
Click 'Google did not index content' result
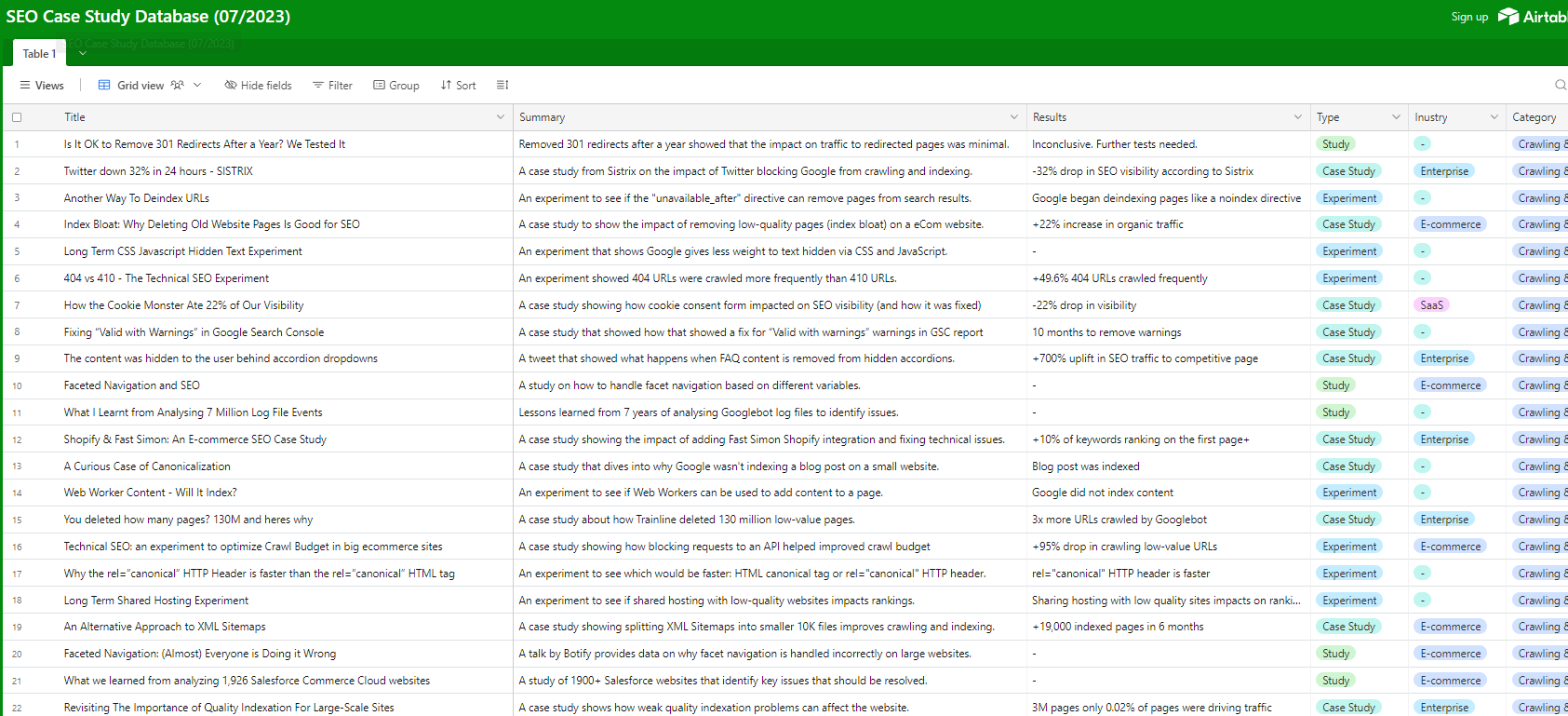[x=1103, y=493]
